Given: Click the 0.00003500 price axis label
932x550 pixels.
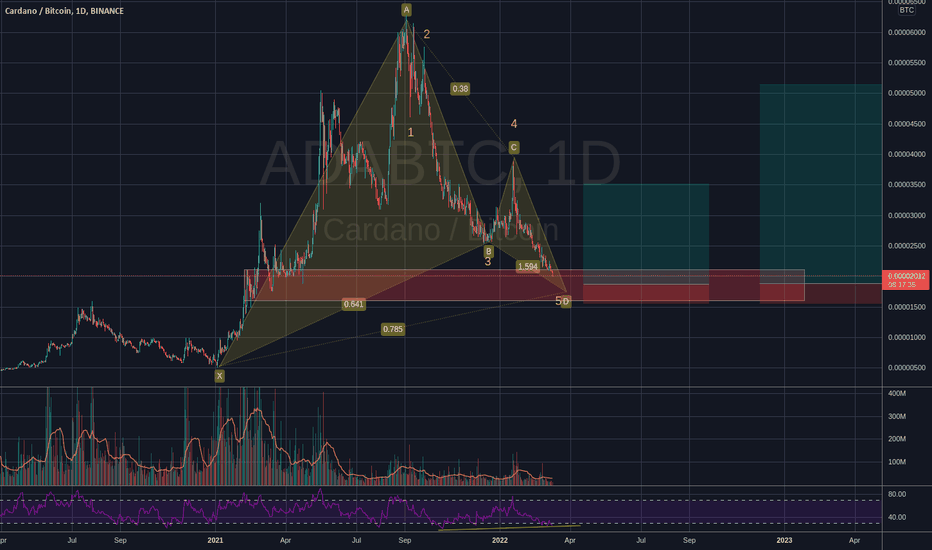Looking at the screenshot, I should tap(906, 185).
